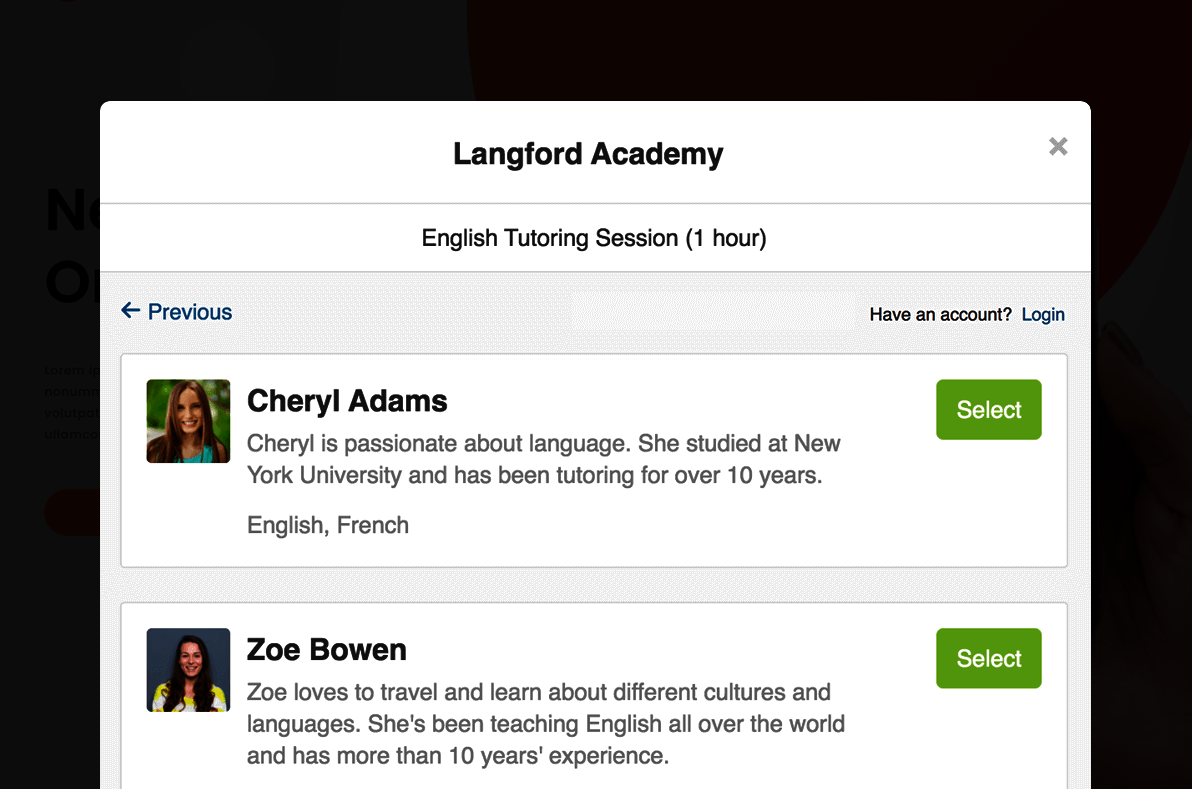Click the English, French languages line
This screenshot has width=1192, height=789.
click(x=328, y=525)
